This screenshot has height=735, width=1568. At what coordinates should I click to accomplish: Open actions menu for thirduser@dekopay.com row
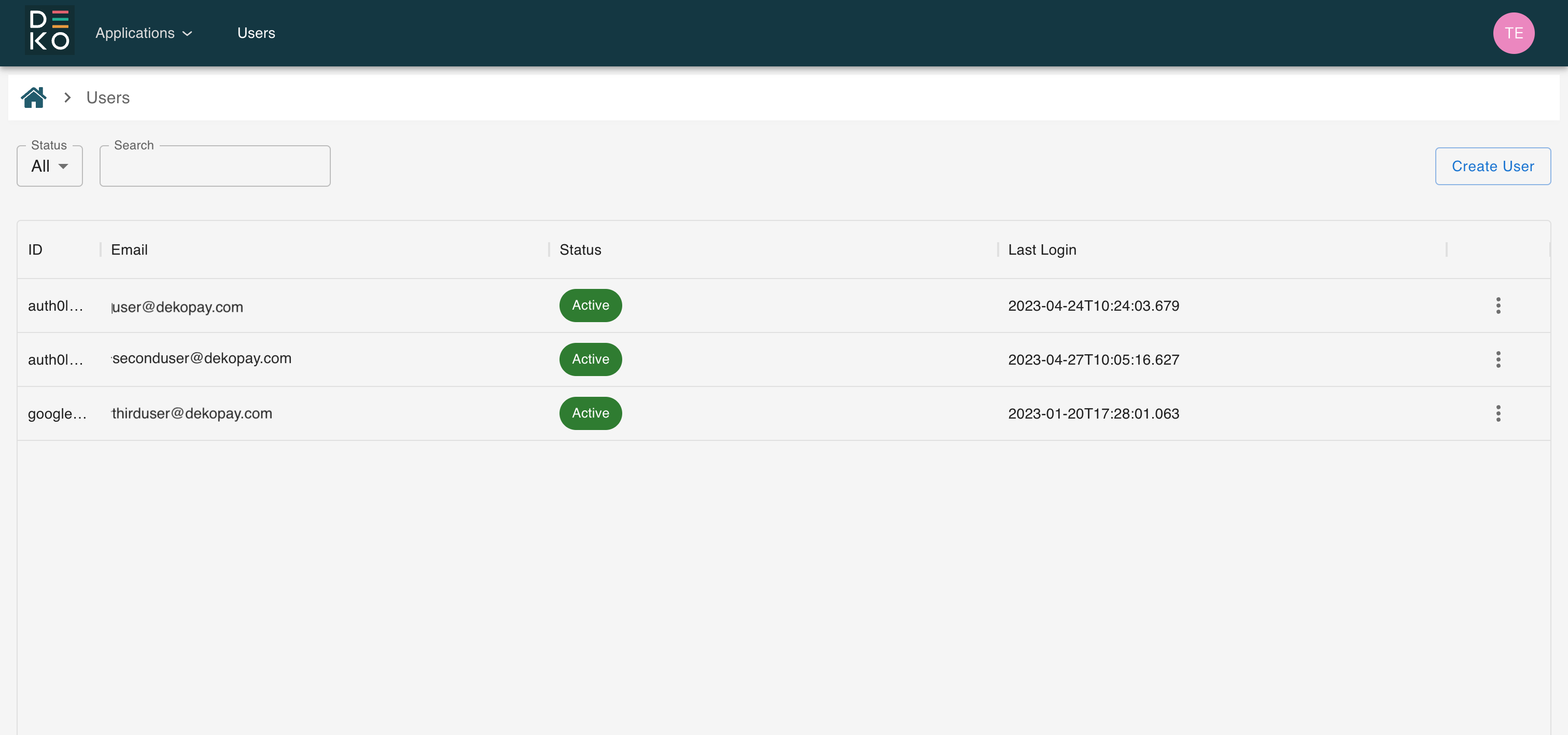pyautogui.click(x=1498, y=413)
